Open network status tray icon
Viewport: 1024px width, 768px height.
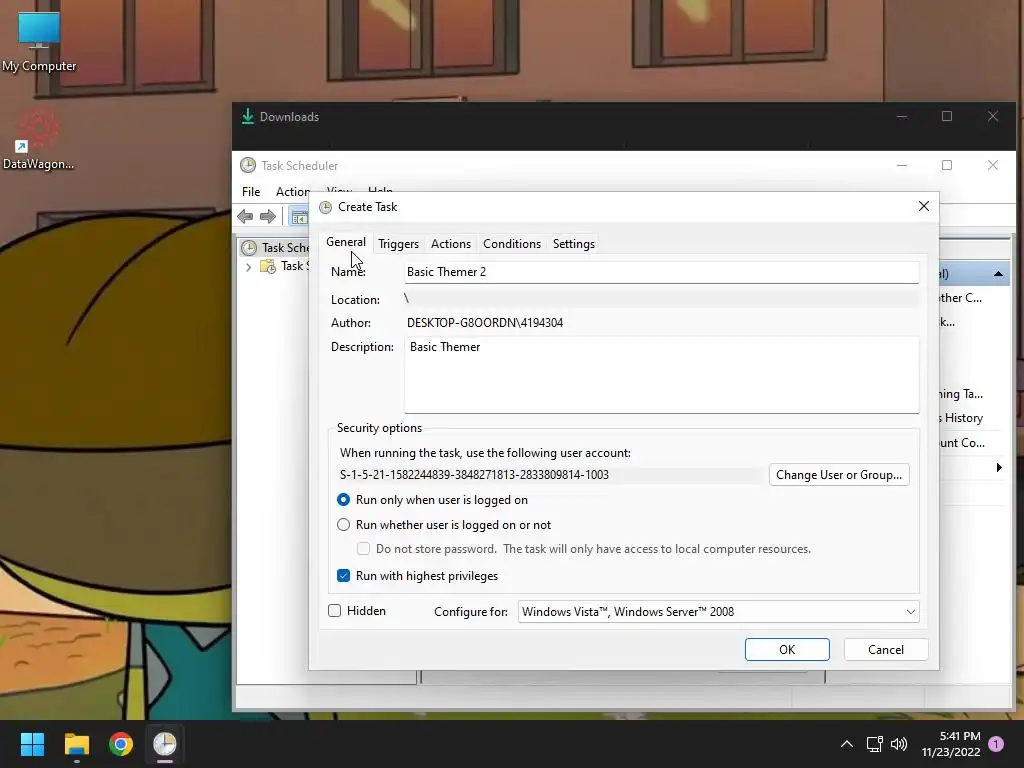pos(874,744)
